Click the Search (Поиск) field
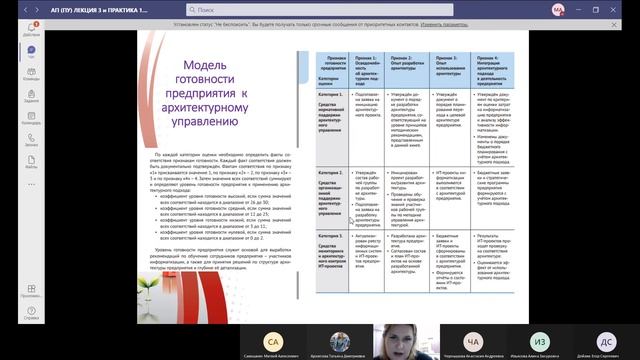The height and width of the screenshot is (360, 640). pyautogui.click(x=320, y=10)
